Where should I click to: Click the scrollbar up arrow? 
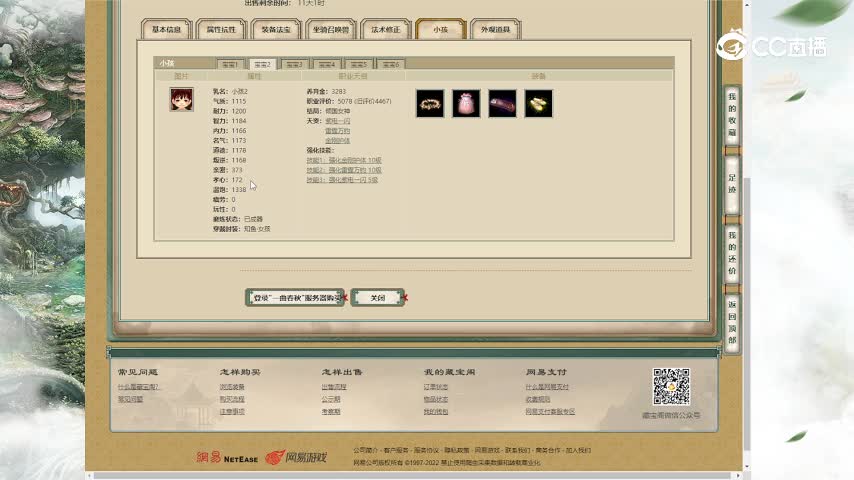(x=747, y=4)
